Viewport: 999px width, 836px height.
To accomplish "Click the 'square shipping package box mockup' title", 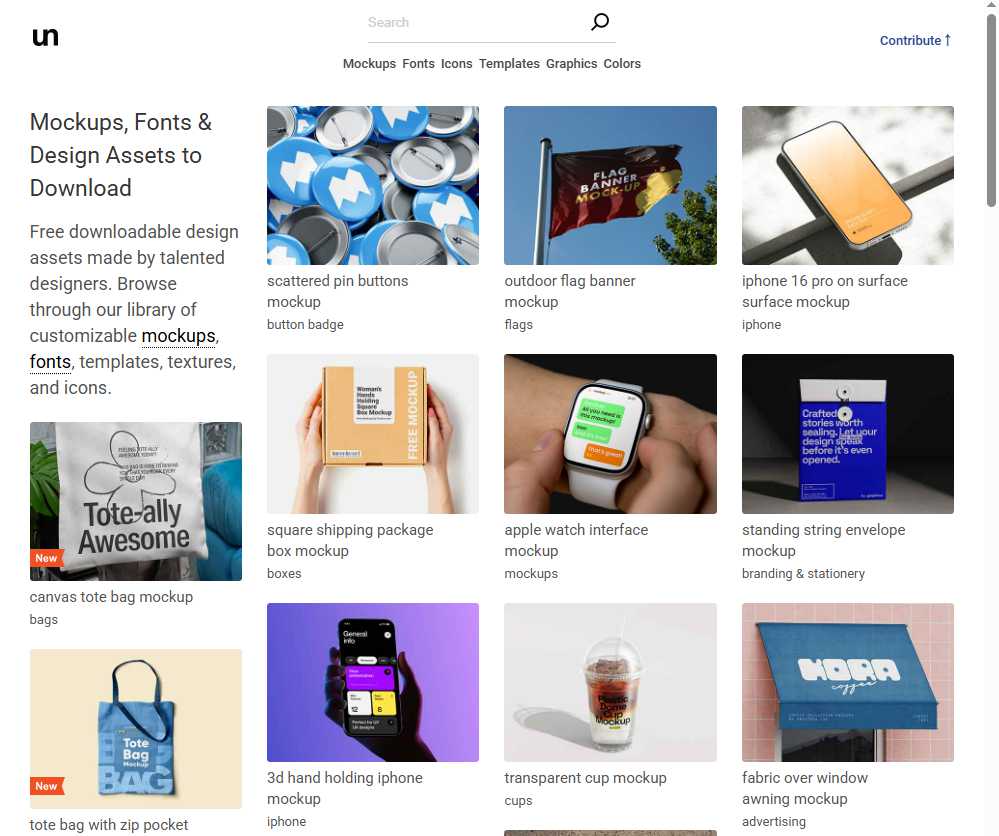I will point(350,540).
